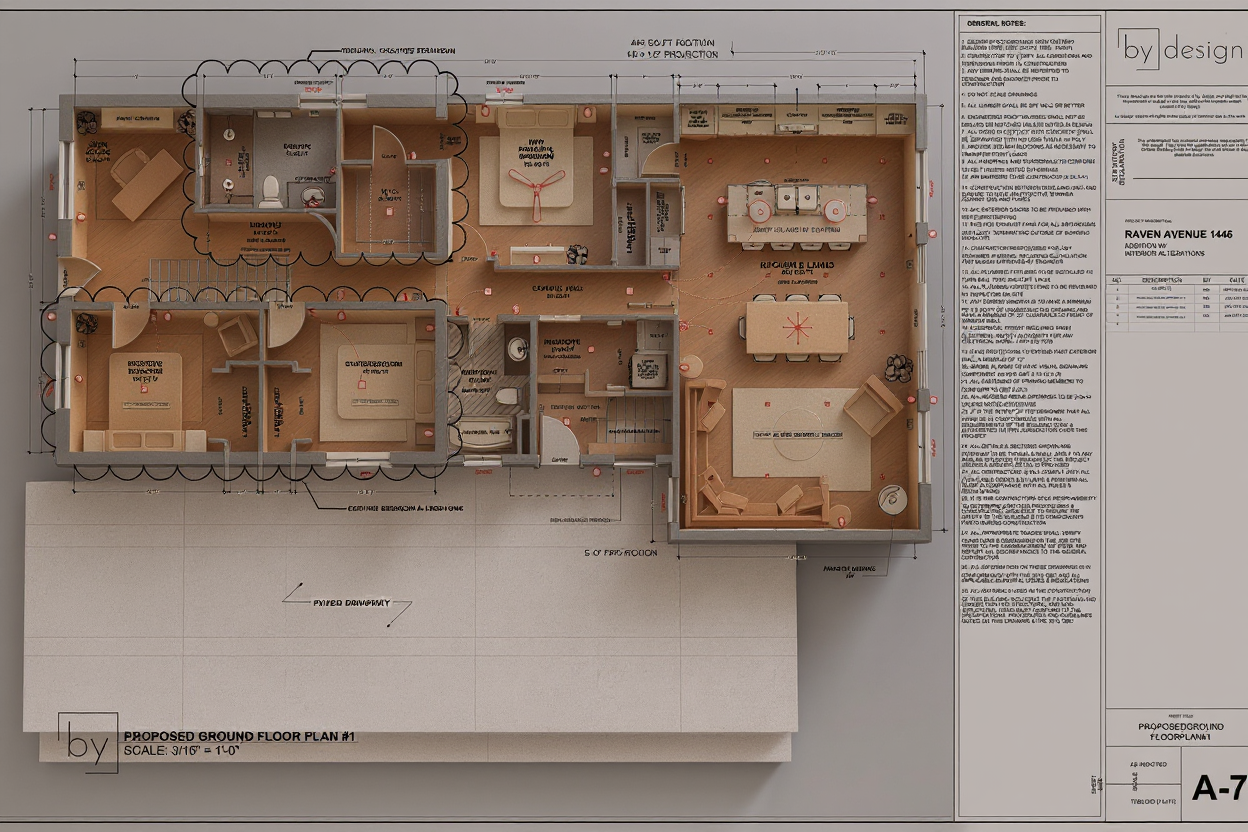The image size is (1248, 832).
Task: Select the Raven Avenue 1446 project title
Action: tap(1177, 234)
